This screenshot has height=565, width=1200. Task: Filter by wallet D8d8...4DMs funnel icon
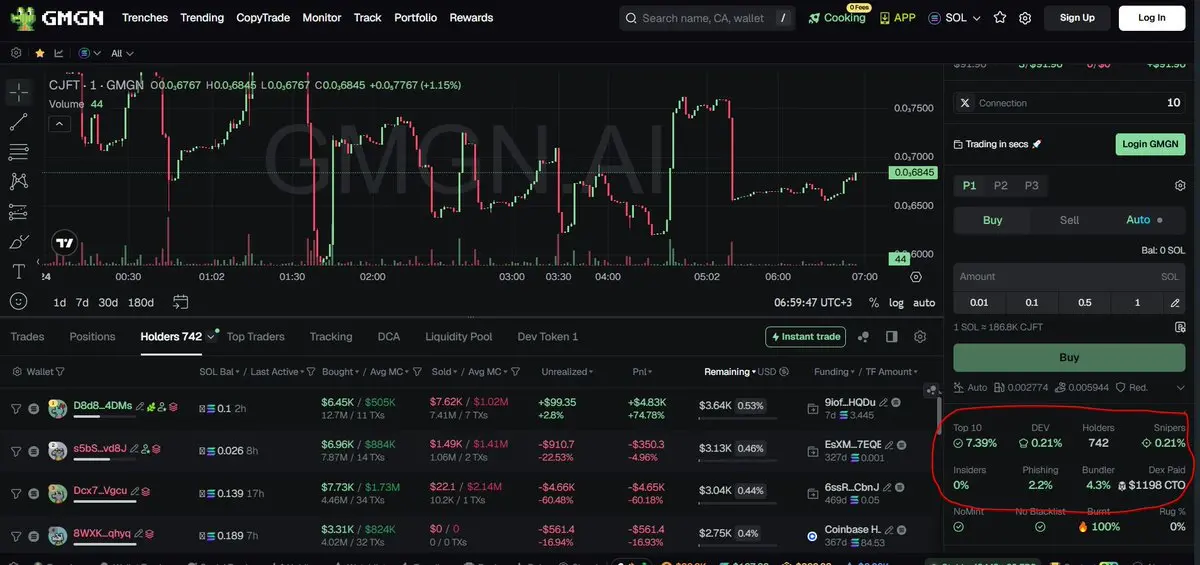pyautogui.click(x=15, y=408)
